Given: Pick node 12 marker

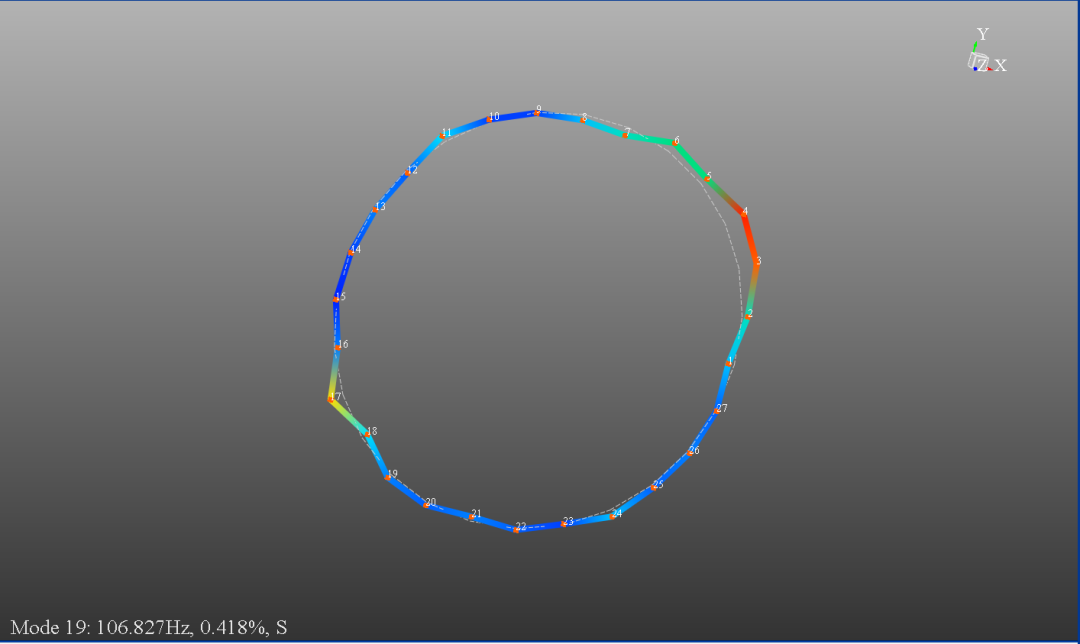Looking at the screenshot, I should [x=408, y=172].
